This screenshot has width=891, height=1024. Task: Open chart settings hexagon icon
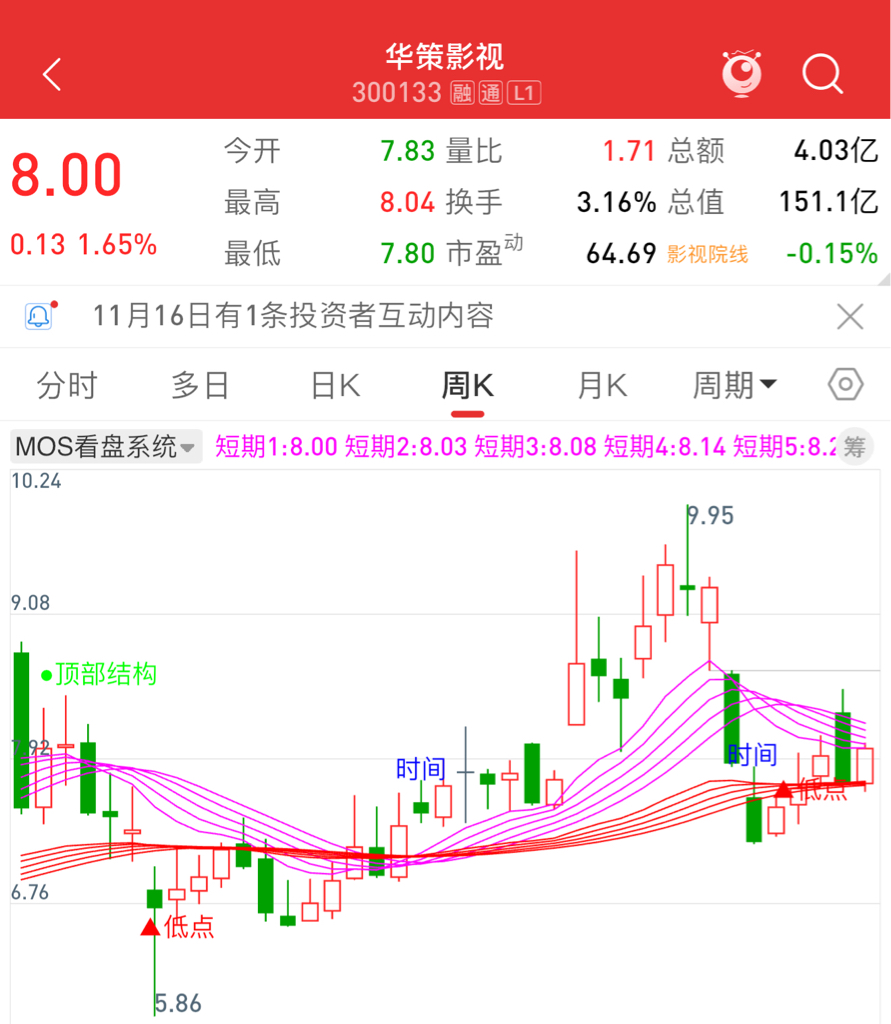(x=845, y=384)
